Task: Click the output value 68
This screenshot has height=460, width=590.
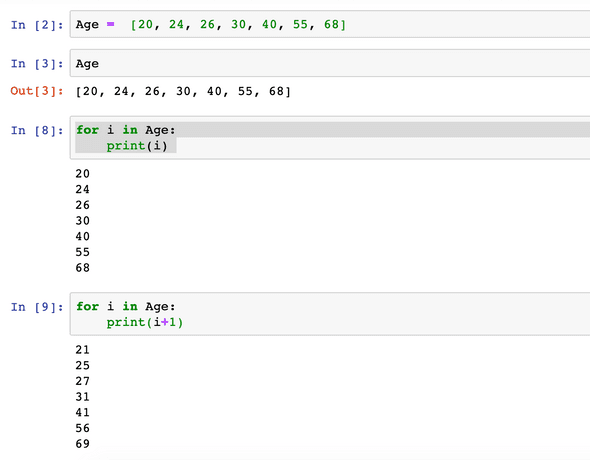Action: point(82,267)
